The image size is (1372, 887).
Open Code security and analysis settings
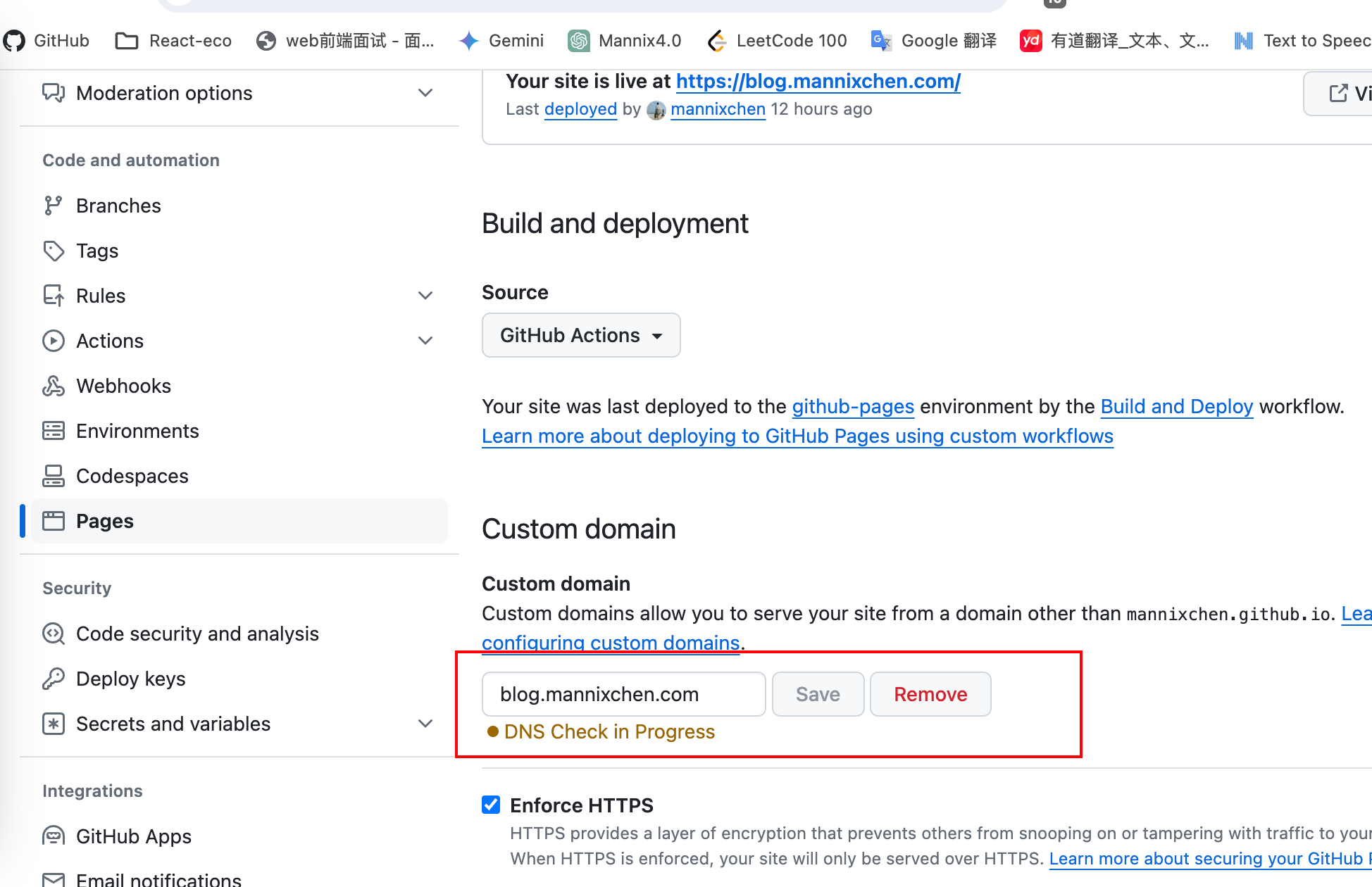(239, 634)
